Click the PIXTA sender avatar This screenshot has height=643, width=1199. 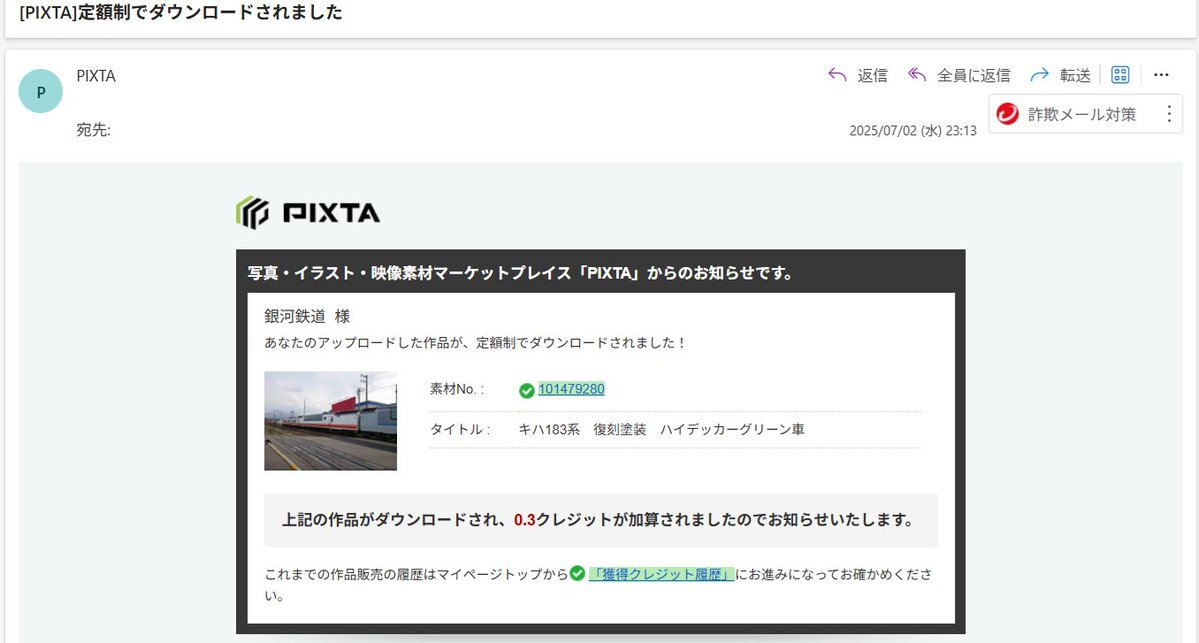pos(41,91)
